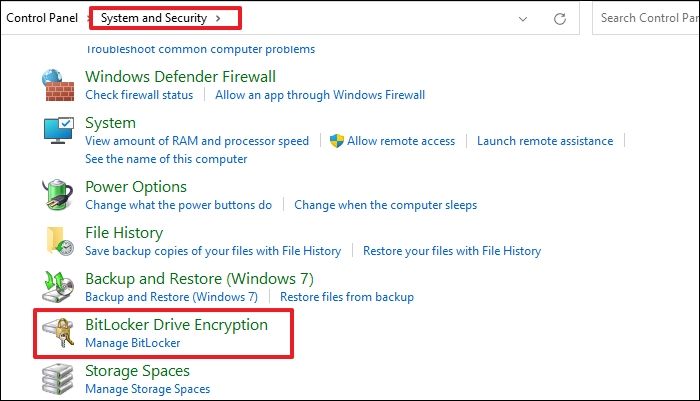Open Allow an app through Windows Firewall
Screen dimensions: 700x401
pyautogui.click(x=320, y=95)
